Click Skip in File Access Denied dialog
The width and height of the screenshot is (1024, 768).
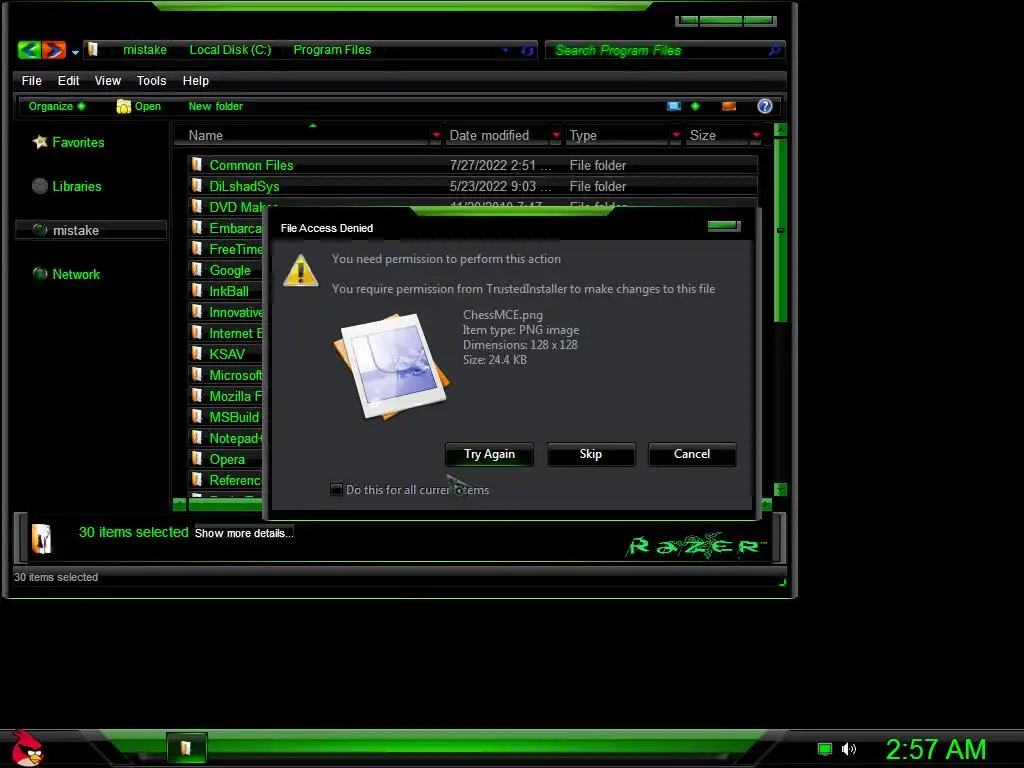(x=591, y=455)
